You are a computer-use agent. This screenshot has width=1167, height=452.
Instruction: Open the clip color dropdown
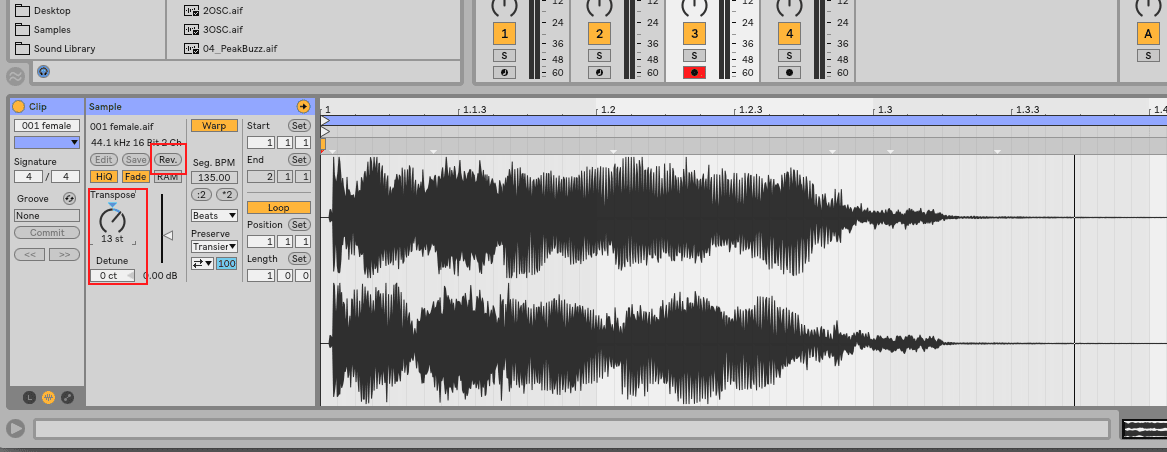coord(46,143)
